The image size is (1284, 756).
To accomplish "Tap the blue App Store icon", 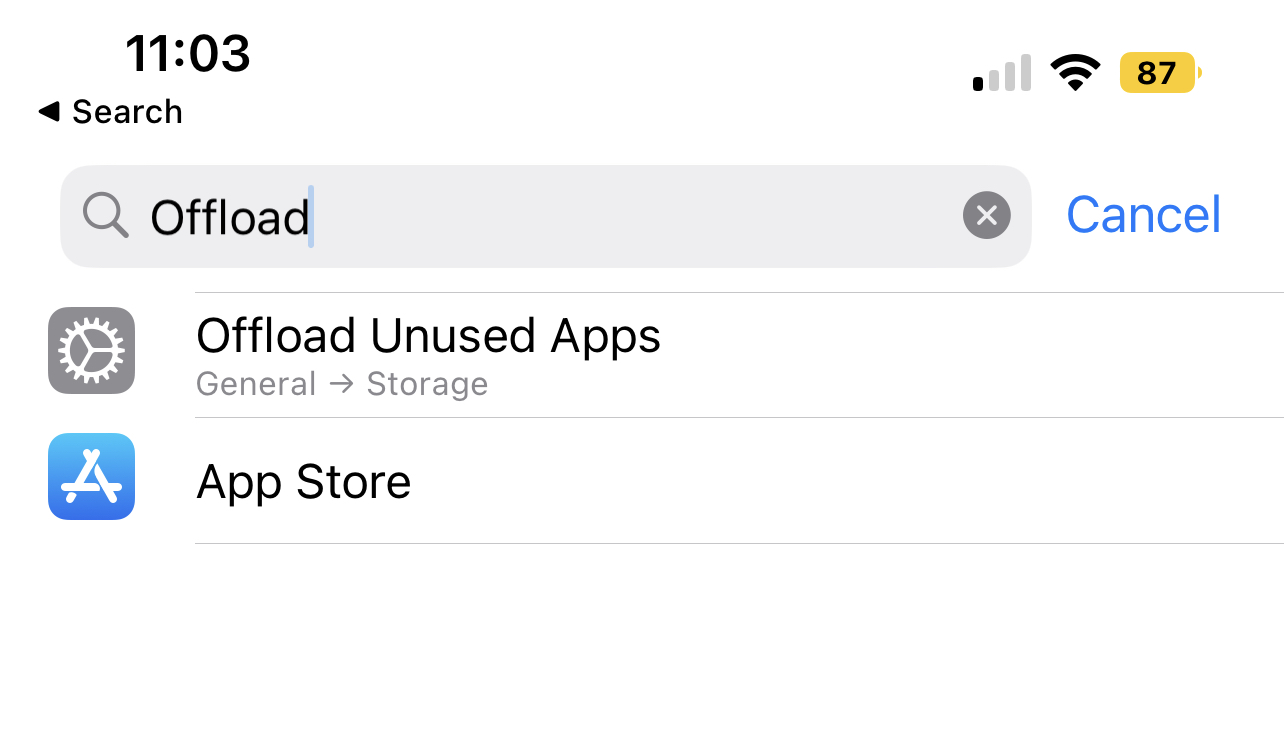I will tap(91, 477).
